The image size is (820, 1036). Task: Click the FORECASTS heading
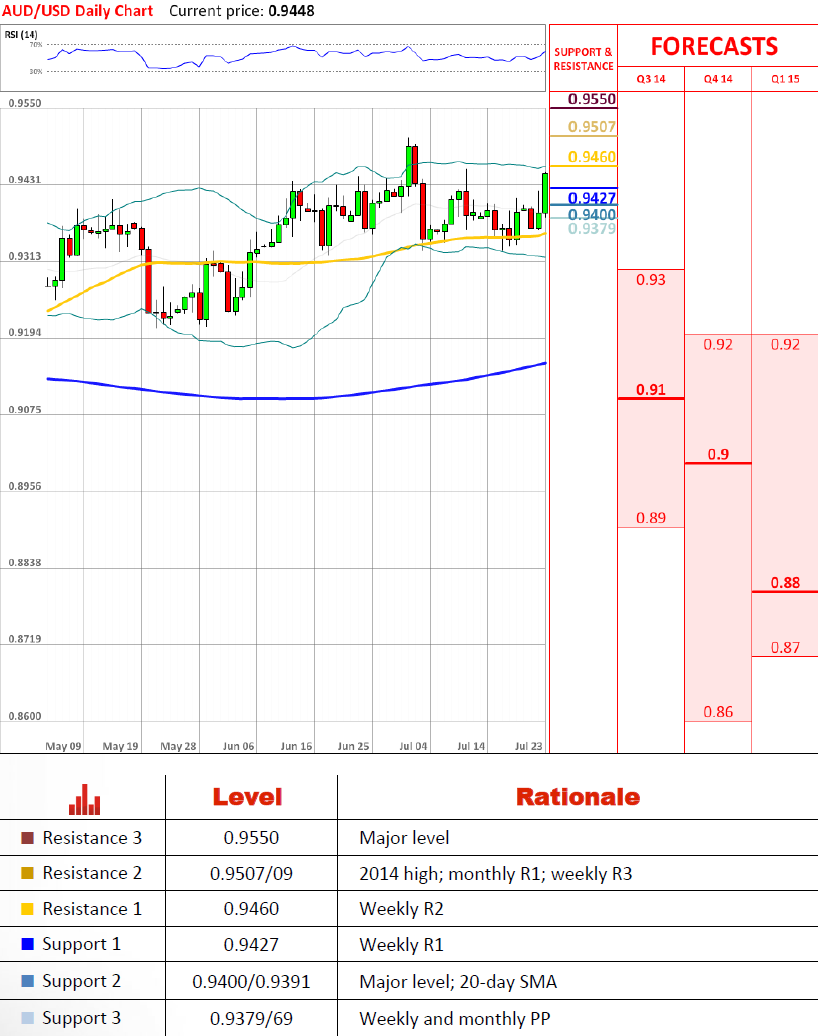point(714,46)
